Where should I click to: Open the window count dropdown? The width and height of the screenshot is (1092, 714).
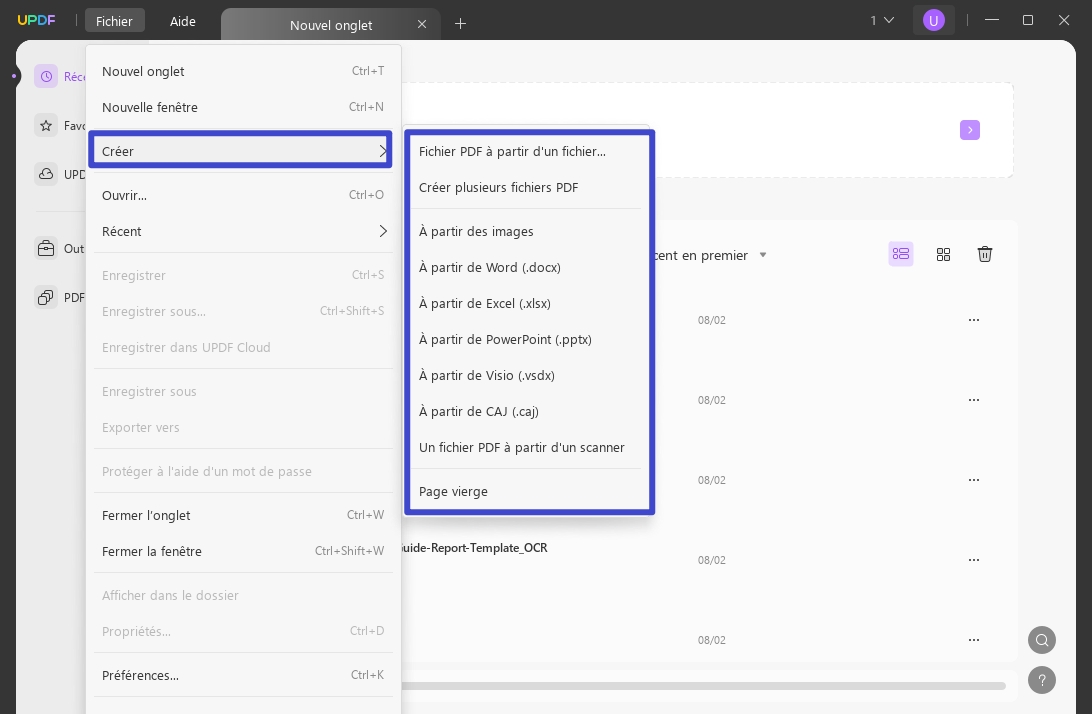pyautogui.click(x=882, y=20)
